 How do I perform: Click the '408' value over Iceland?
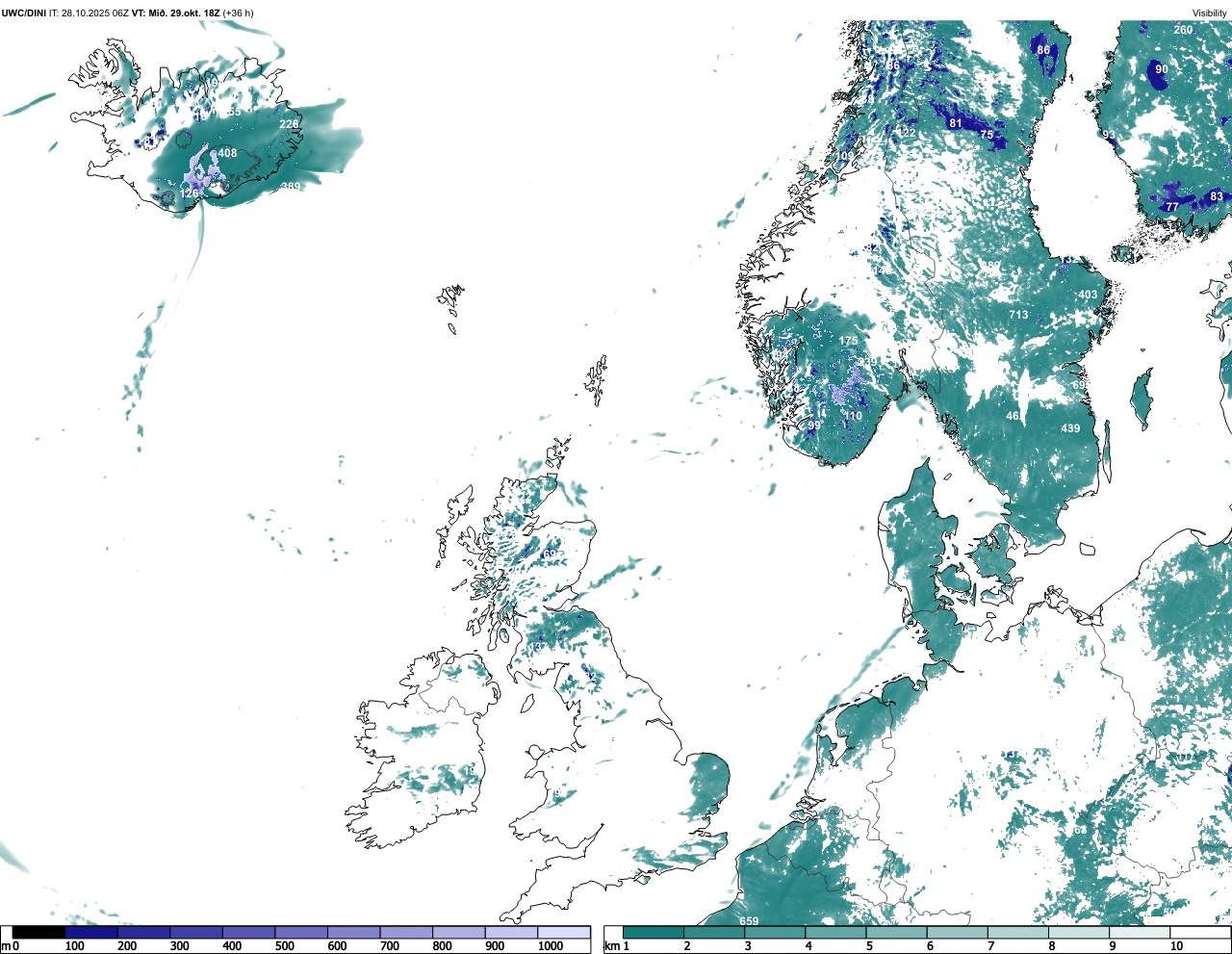(227, 153)
